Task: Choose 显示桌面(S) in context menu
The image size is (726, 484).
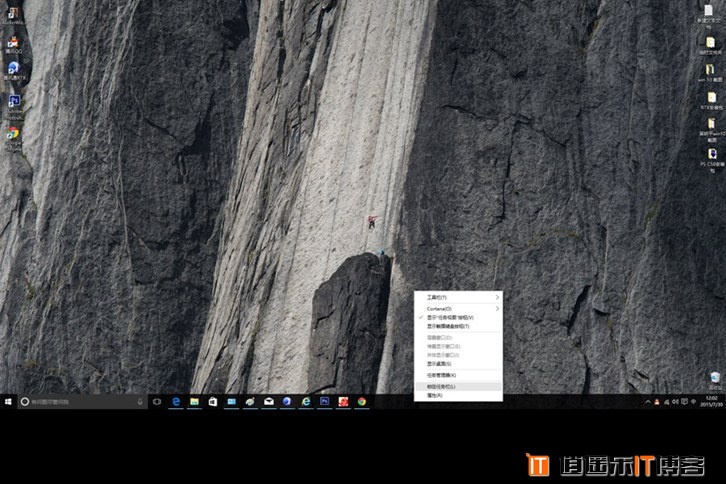Action: click(x=458, y=364)
